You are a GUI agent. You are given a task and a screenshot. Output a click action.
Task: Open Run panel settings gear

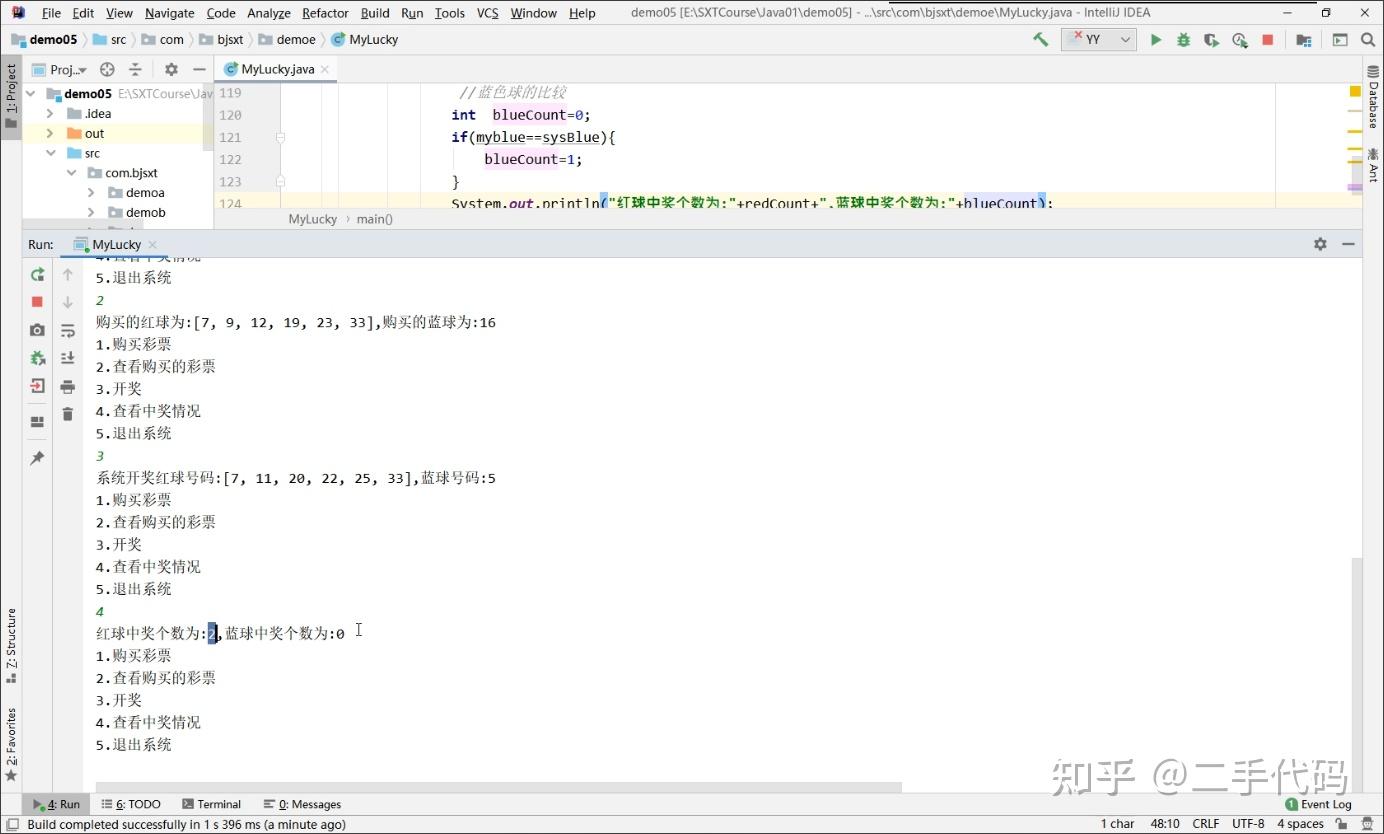tap(1320, 244)
